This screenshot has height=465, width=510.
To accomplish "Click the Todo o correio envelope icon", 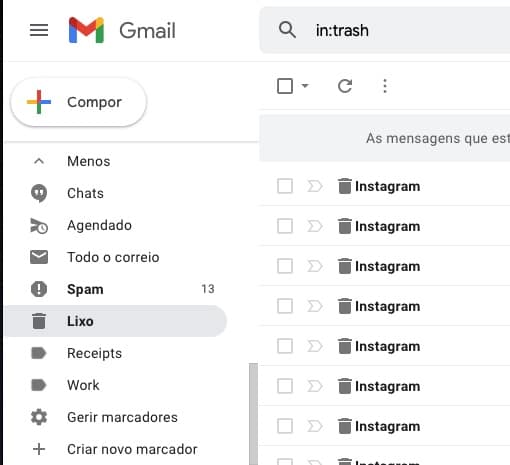I will coord(39,257).
